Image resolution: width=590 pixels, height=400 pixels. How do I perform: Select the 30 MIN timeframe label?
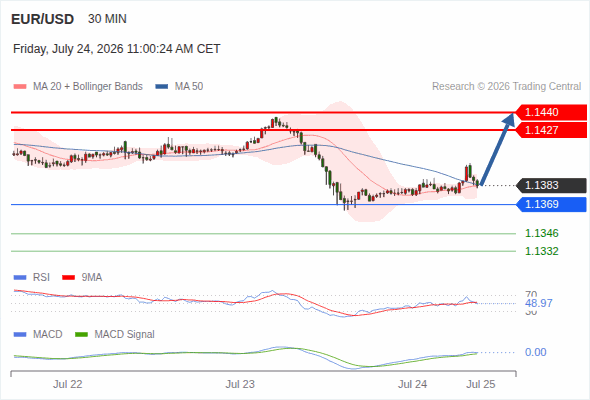[x=107, y=19]
